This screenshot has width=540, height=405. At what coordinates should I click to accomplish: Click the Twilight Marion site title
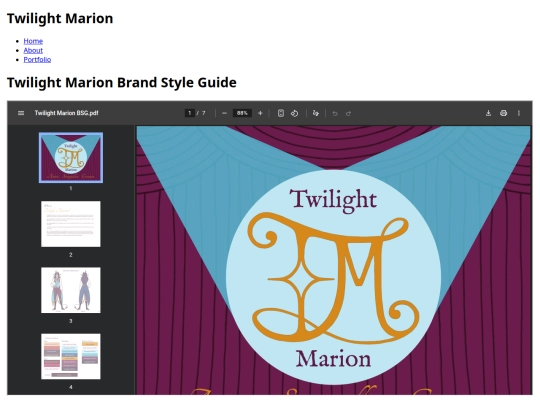[x=60, y=19]
